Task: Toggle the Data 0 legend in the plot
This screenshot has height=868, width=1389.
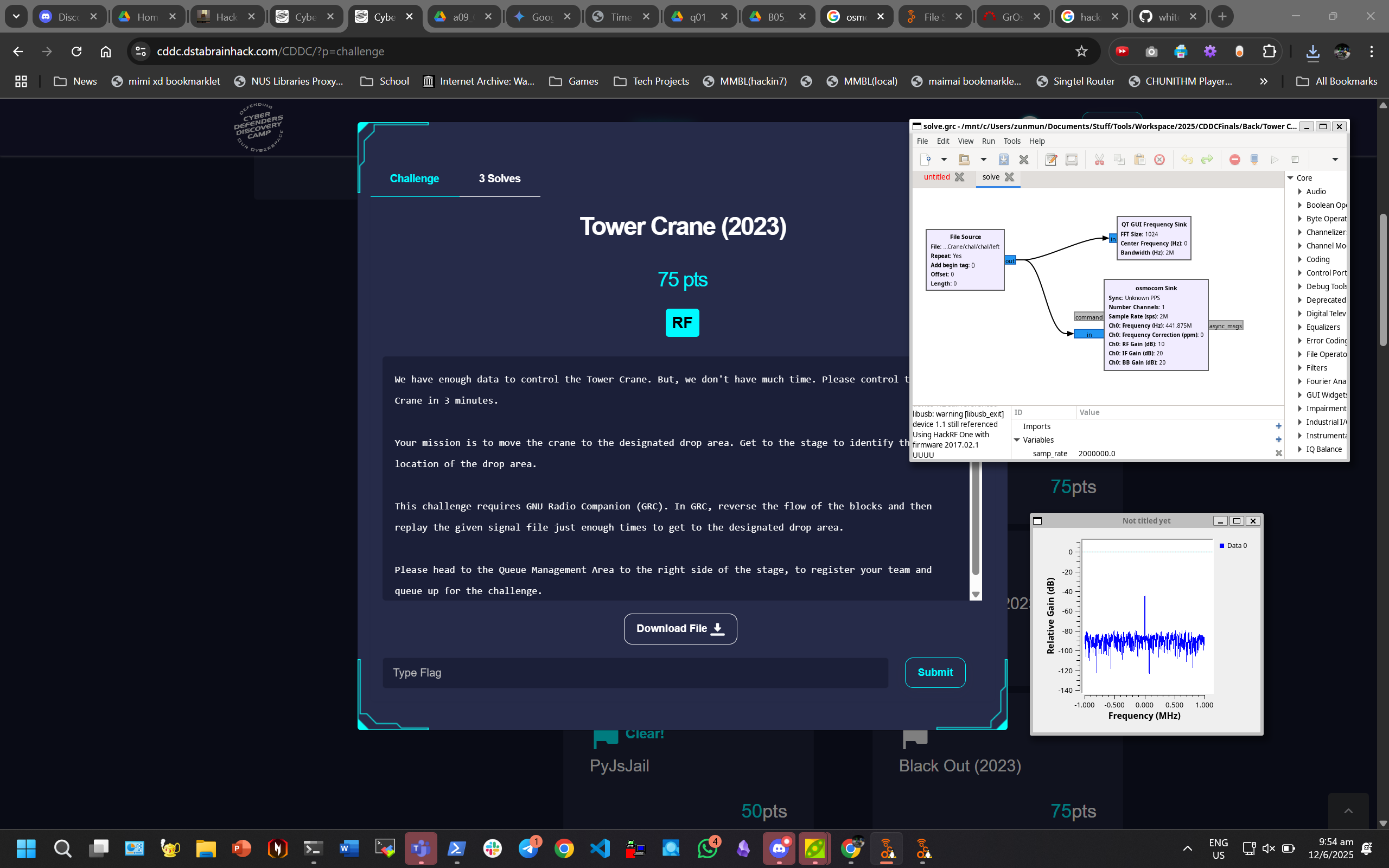Action: [1233, 545]
